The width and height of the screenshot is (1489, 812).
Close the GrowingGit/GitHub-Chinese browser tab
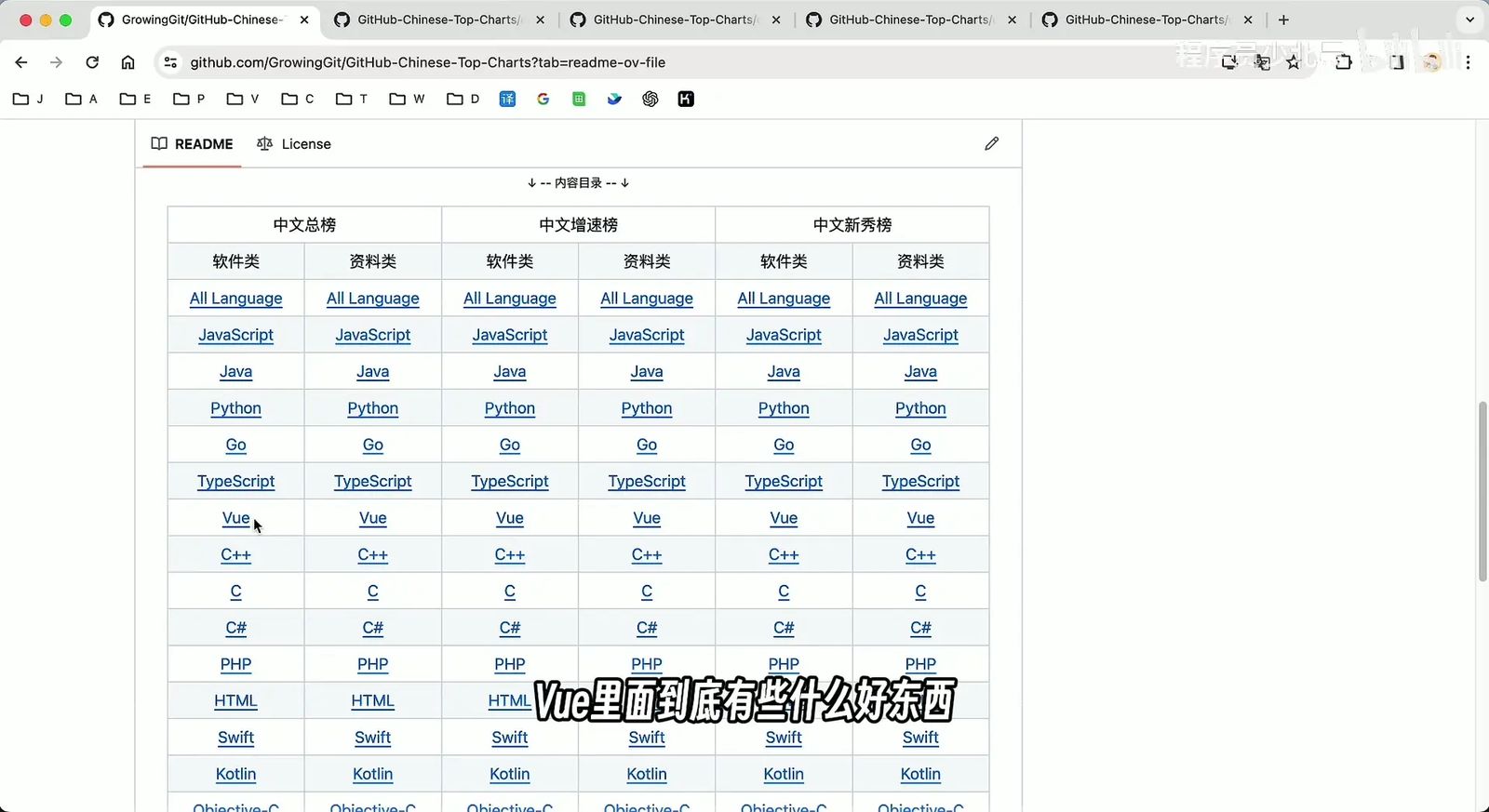(304, 20)
